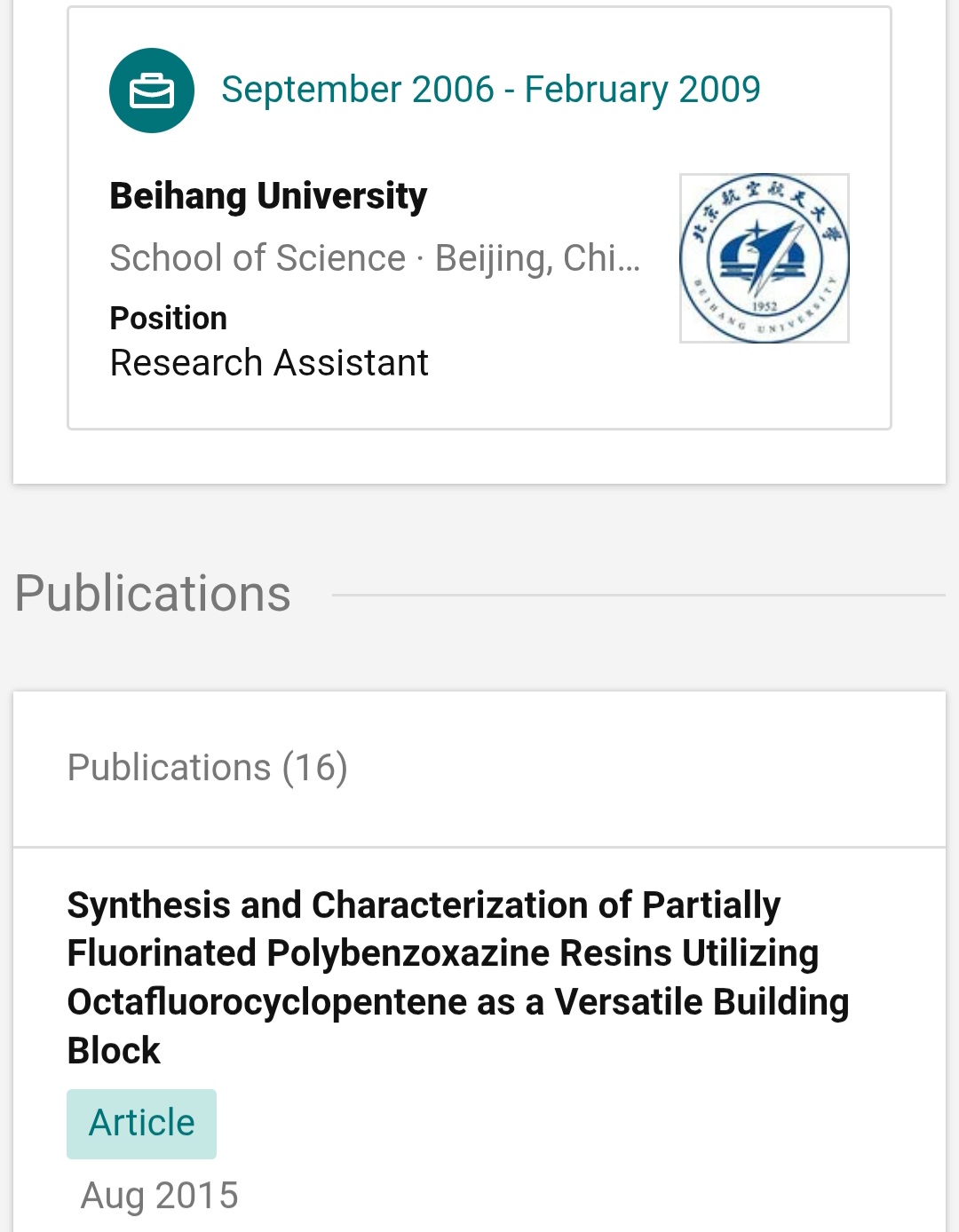Screen dimensions: 959x1232
Task: Open the Publications (16) list header
Action: [x=207, y=768]
